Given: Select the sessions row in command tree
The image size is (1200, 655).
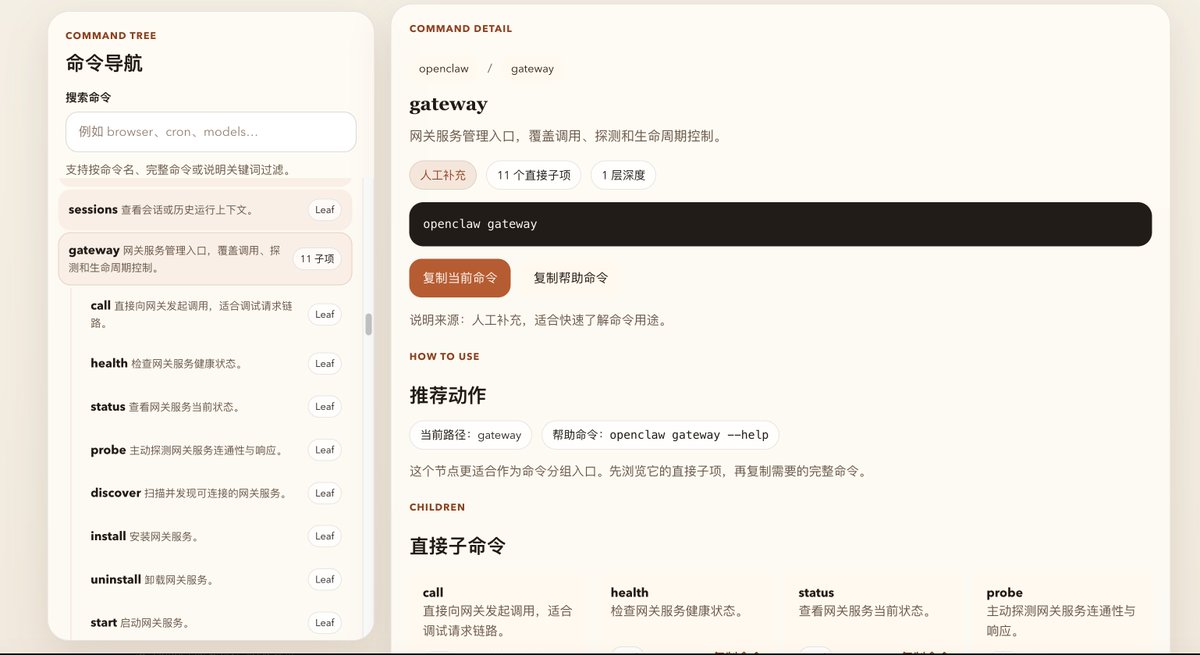Looking at the screenshot, I should [x=205, y=210].
